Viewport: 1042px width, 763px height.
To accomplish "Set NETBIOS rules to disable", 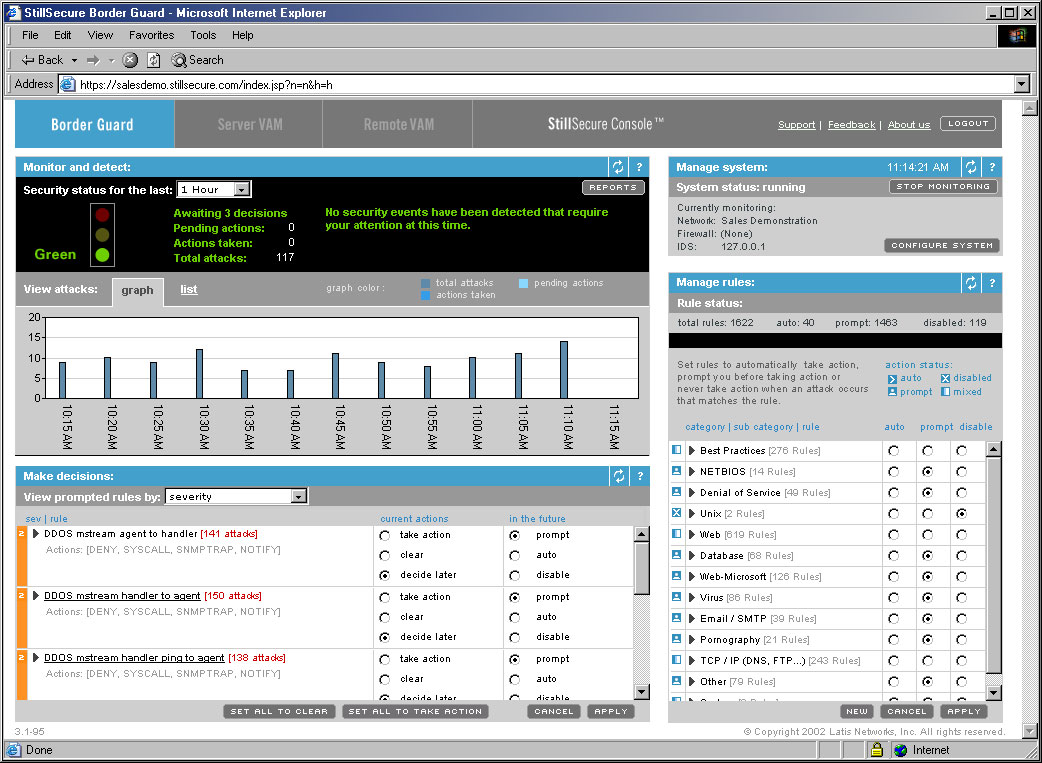I will pos(962,472).
